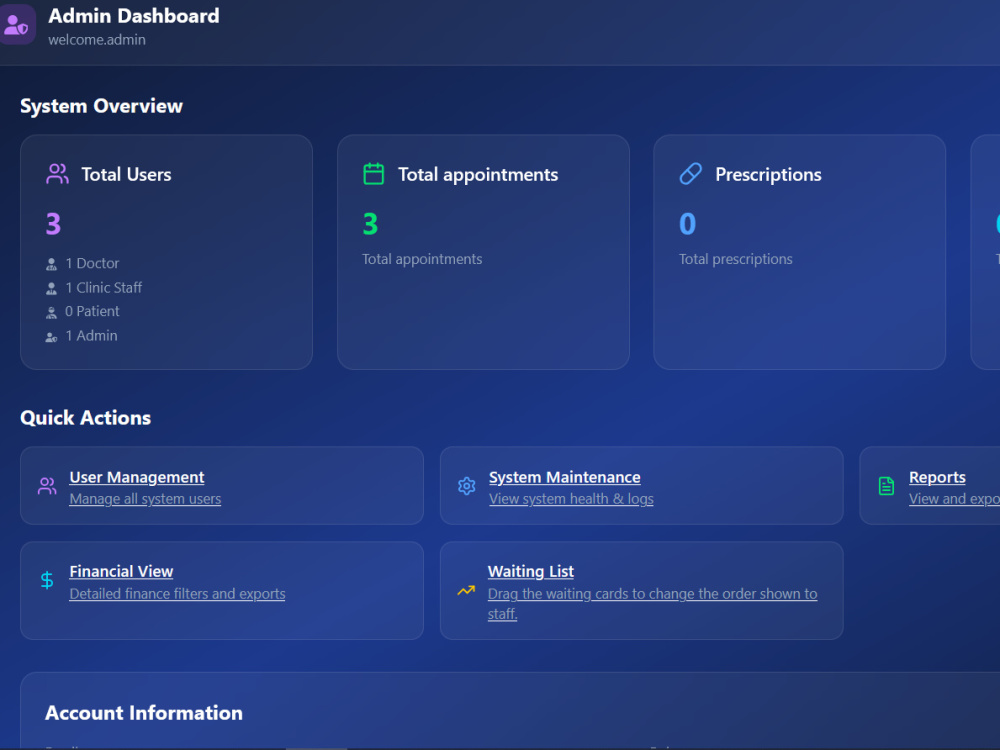The image size is (1000, 750).
Task: Click the System Maintenance gear icon
Action: coord(467,486)
